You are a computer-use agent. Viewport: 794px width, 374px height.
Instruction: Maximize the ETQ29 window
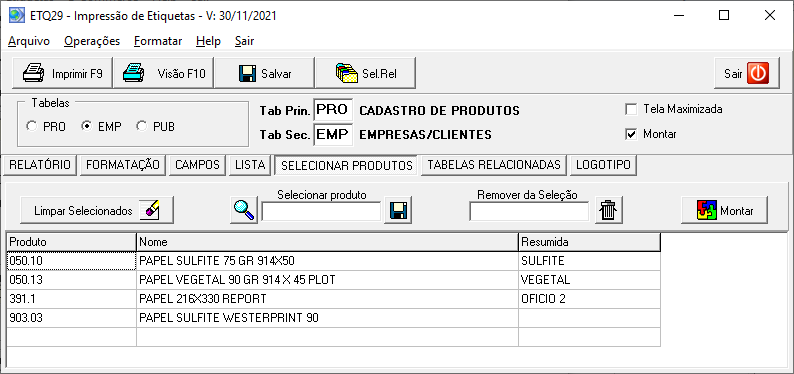(724, 15)
